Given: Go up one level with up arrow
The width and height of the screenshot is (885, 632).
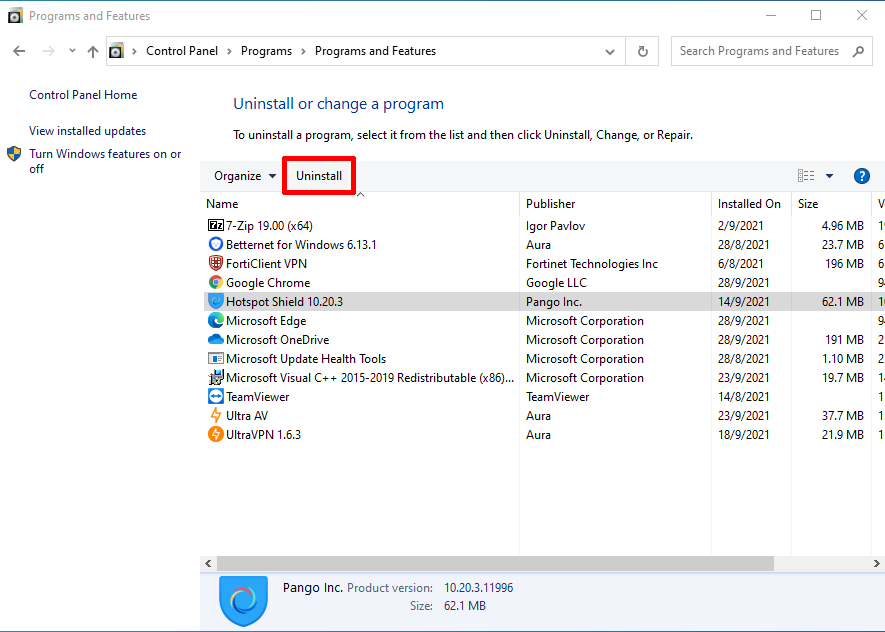Looking at the screenshot, I should [93, 51].
